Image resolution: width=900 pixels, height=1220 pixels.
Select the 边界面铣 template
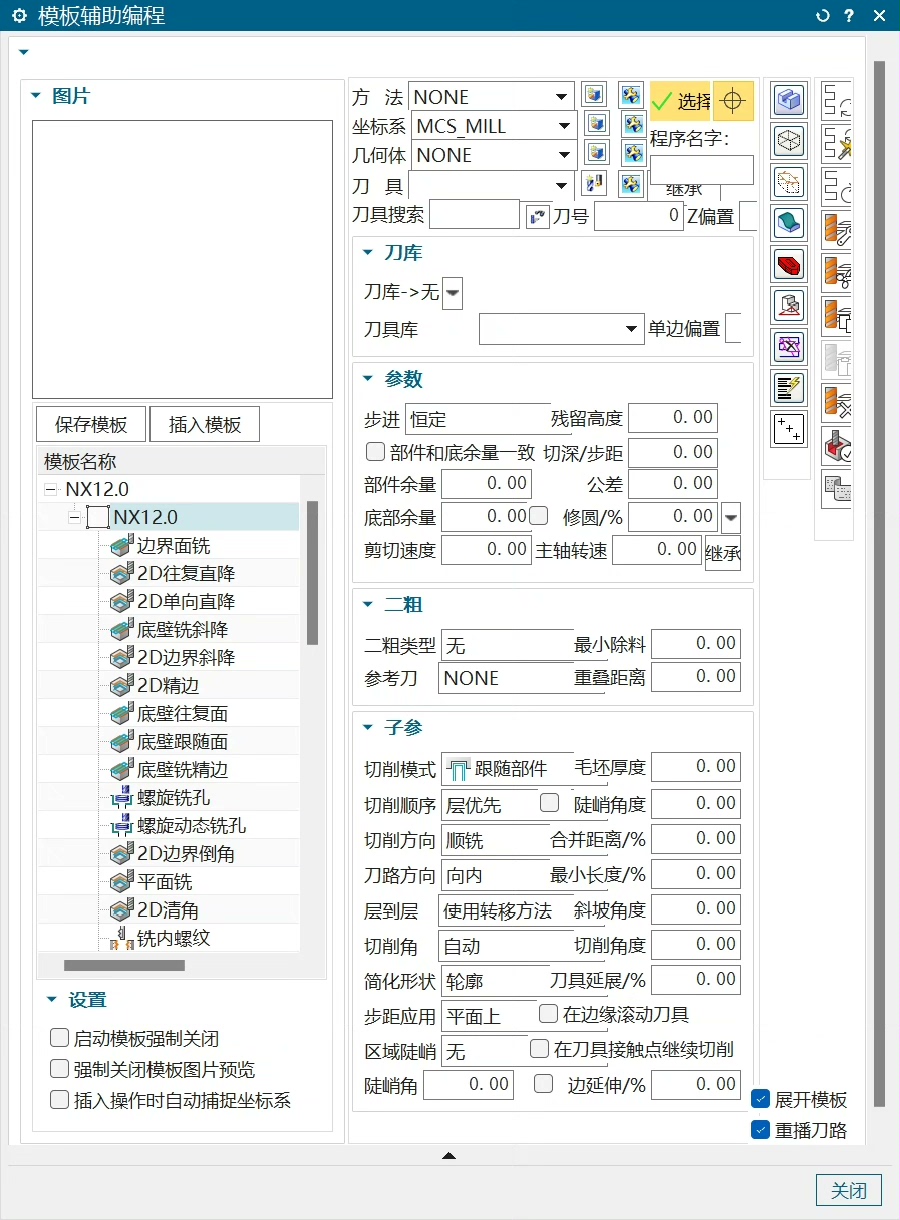point(173,546)
